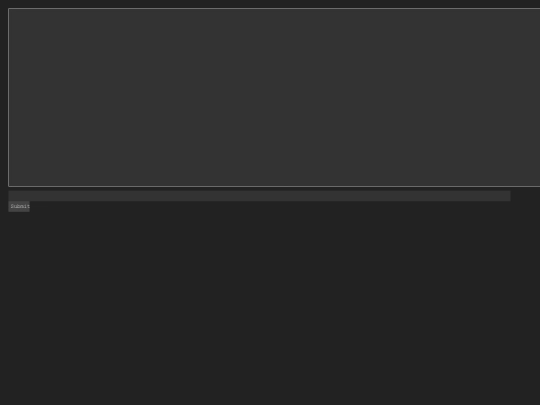Screen dimensions: 540x405
Task: Focus the large outlined box at top
Action: [x=274, y=97]
